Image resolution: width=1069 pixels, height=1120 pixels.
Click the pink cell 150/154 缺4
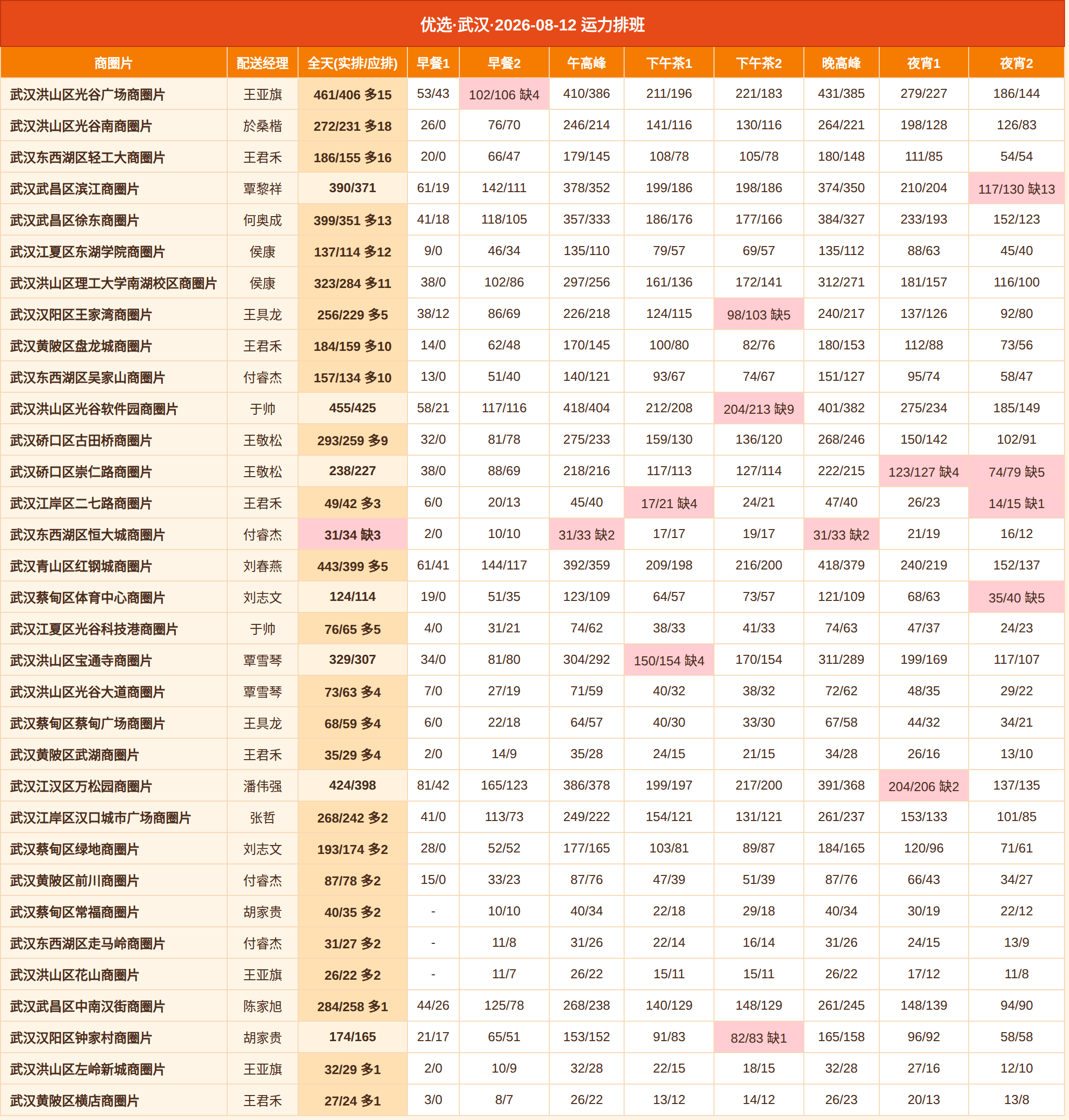[669, 660]
